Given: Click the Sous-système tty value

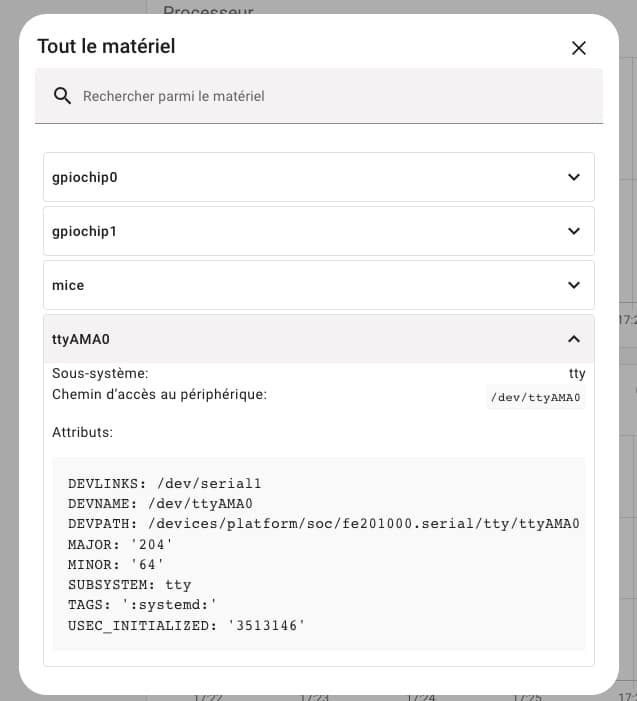Looking at the screenshot, I should pyautogui.click(x=577, y=373).
